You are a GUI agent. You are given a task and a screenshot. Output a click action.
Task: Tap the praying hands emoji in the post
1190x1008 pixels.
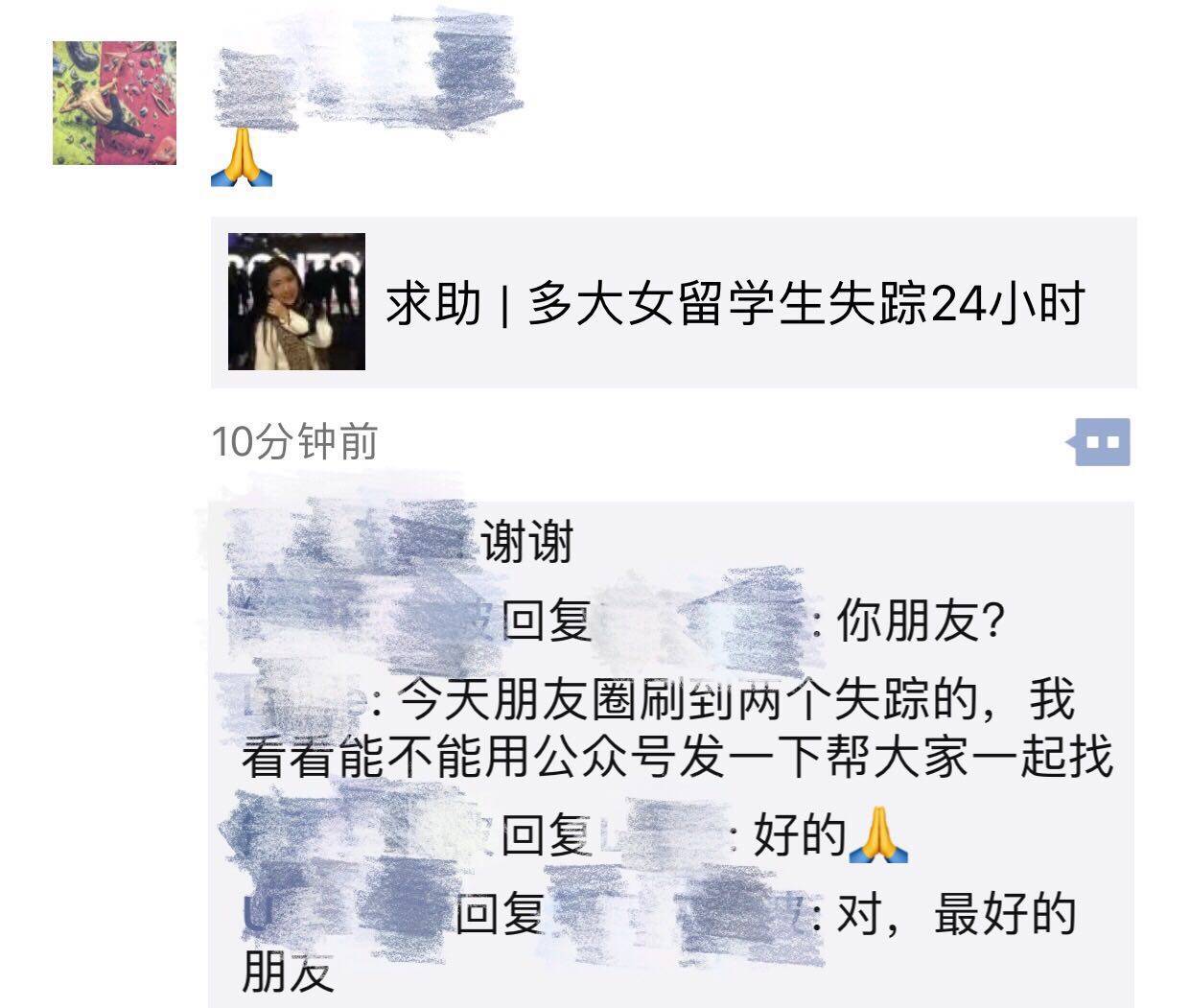[242, 158]
